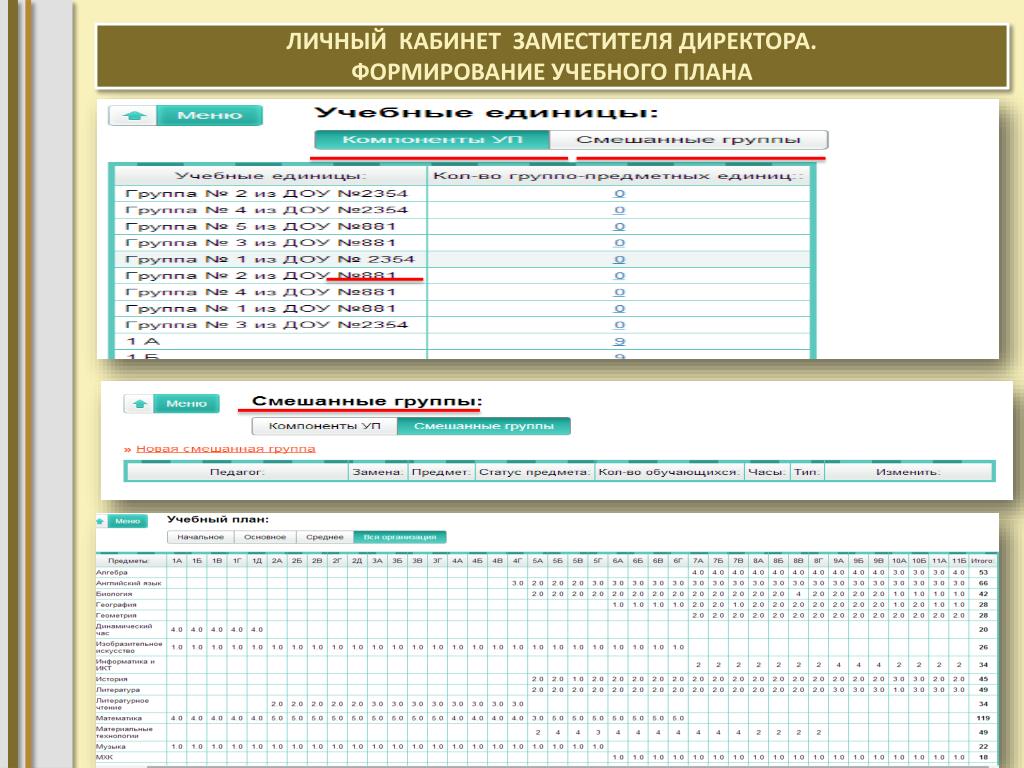Click the Итого column header in the curriculum table
1024x768 pixels.
point(982,560)
